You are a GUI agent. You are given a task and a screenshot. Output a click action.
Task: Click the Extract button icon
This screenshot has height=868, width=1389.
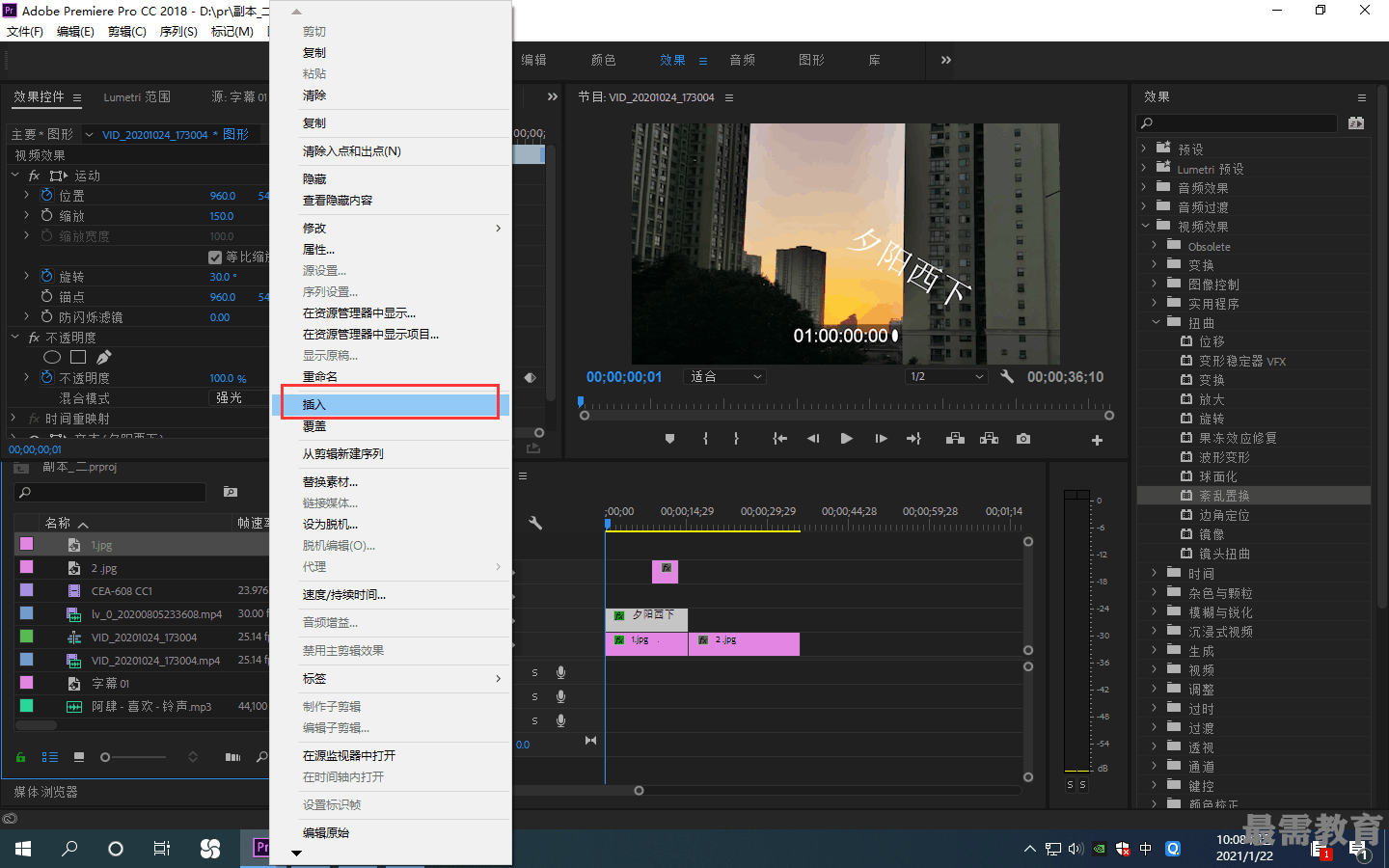(x=990, y=439)
